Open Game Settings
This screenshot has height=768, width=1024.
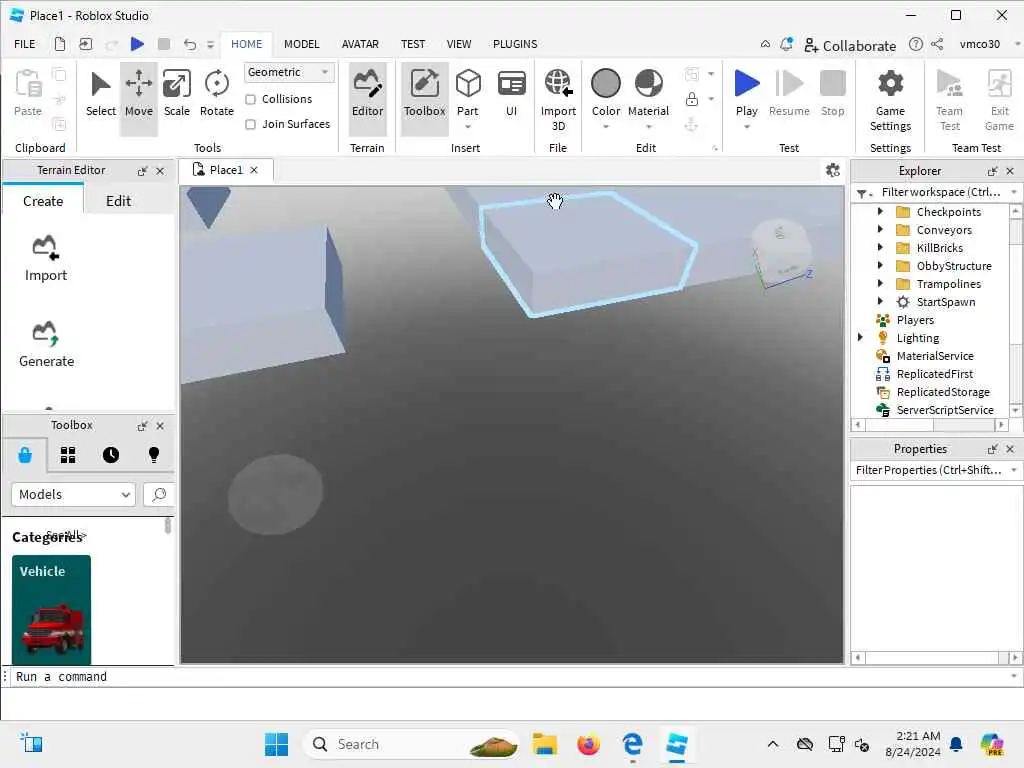click(x=890, y=100)
